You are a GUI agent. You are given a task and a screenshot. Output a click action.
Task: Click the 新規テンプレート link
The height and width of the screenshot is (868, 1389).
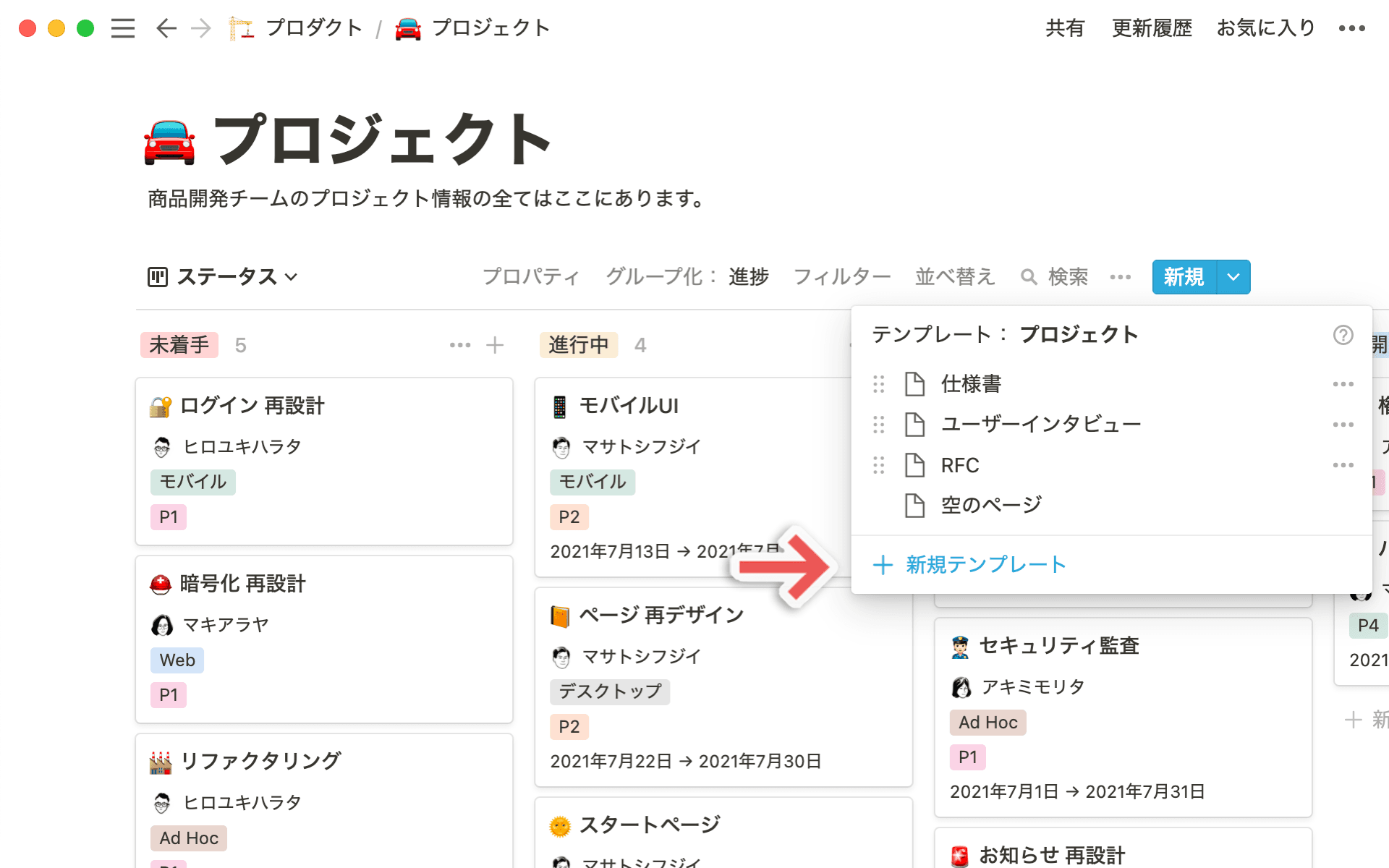point(985,565)
